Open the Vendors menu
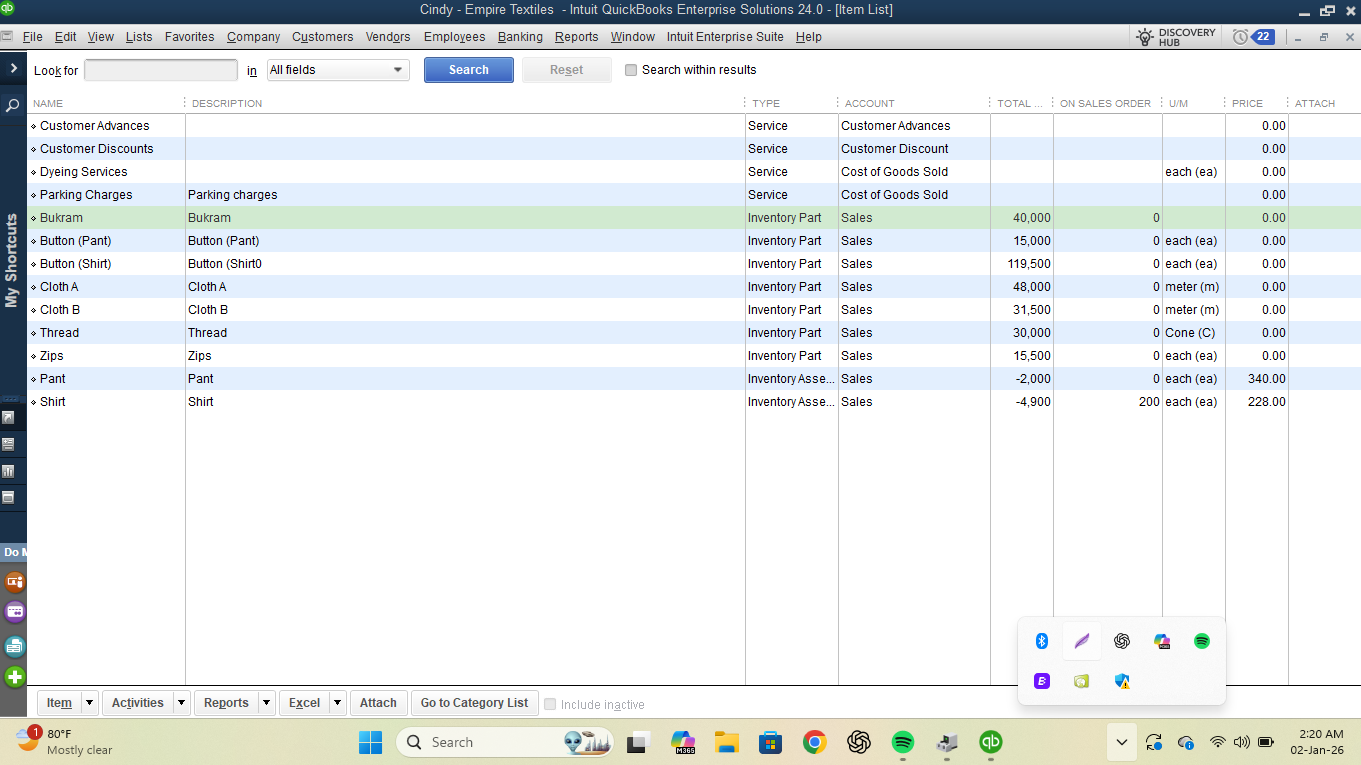 [x=388, y=37]
